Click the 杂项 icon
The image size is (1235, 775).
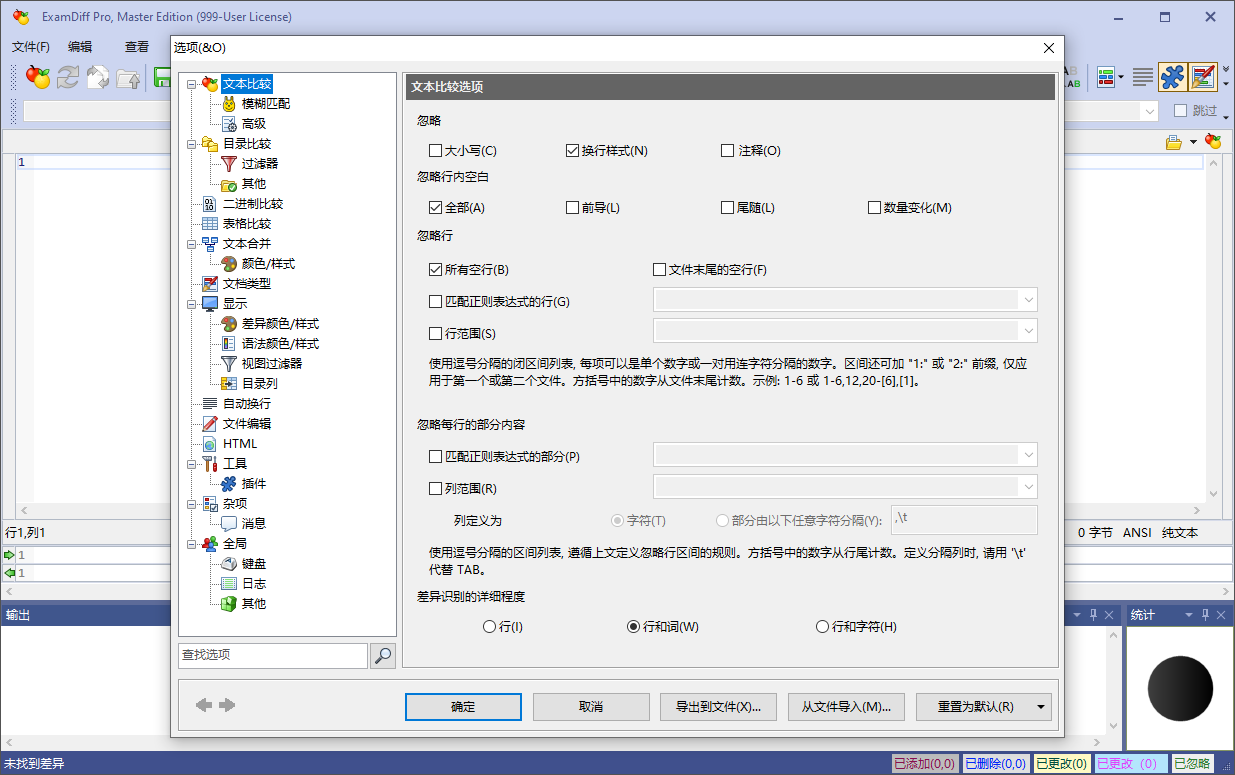(210, 504)
